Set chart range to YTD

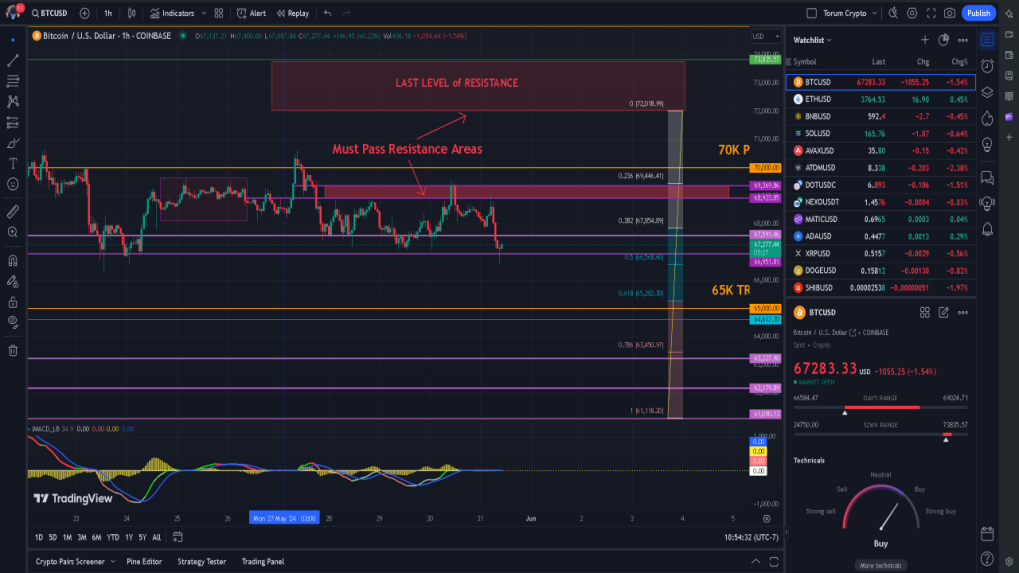tap(113, 537)
